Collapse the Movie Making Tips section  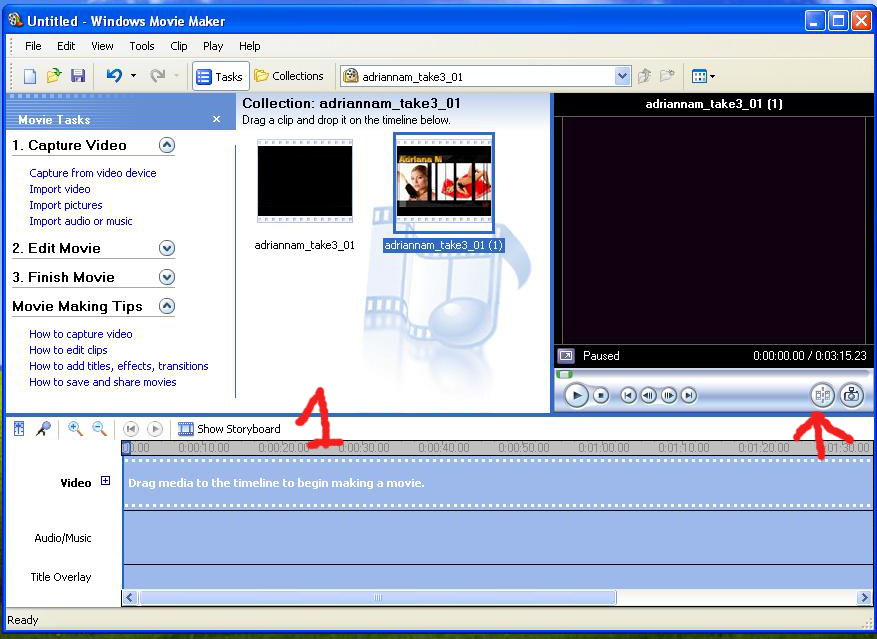(x=167, y=306)
